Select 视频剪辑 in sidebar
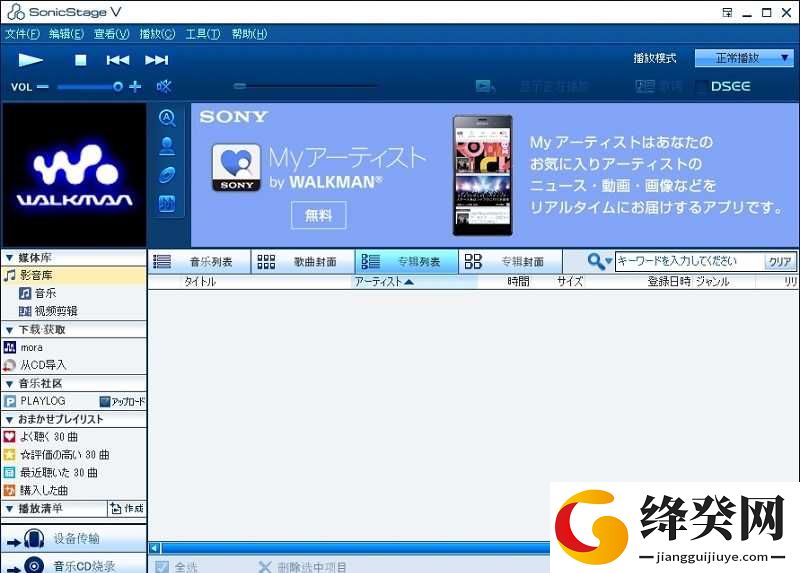Image resolution: width=800 pixels, height=573 pixels. pyautogui.click(x=48, y=311)
